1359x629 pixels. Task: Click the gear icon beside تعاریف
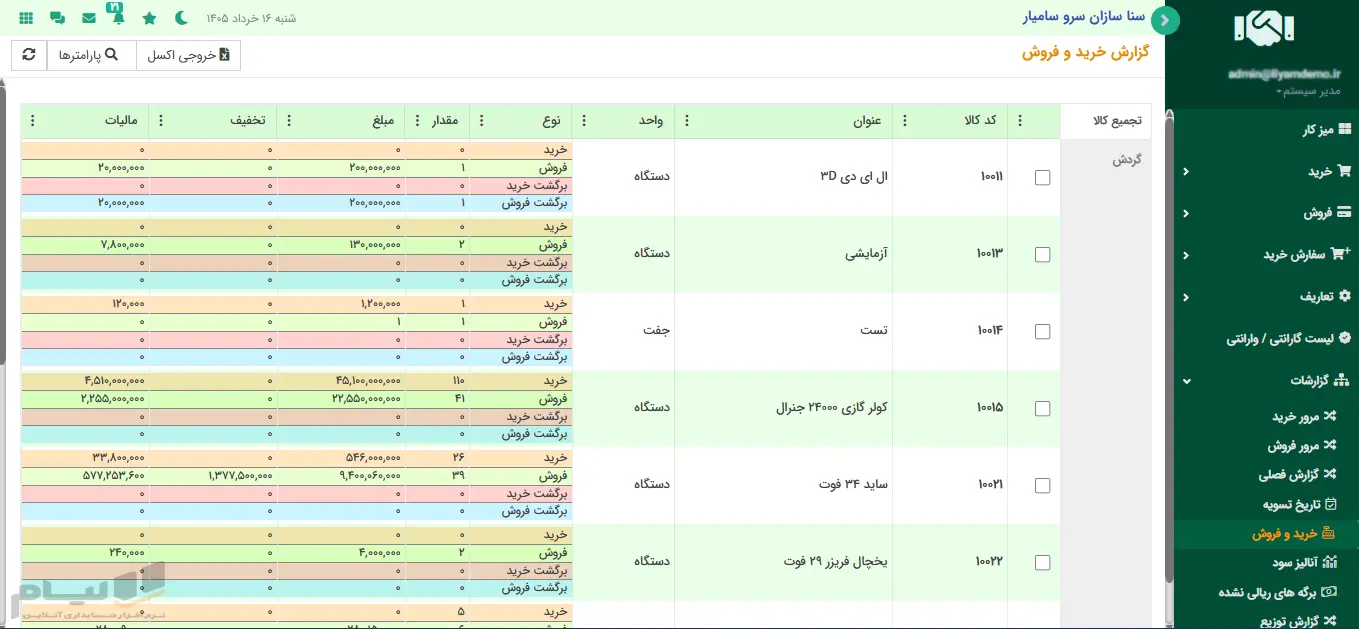click(1344, 297)
